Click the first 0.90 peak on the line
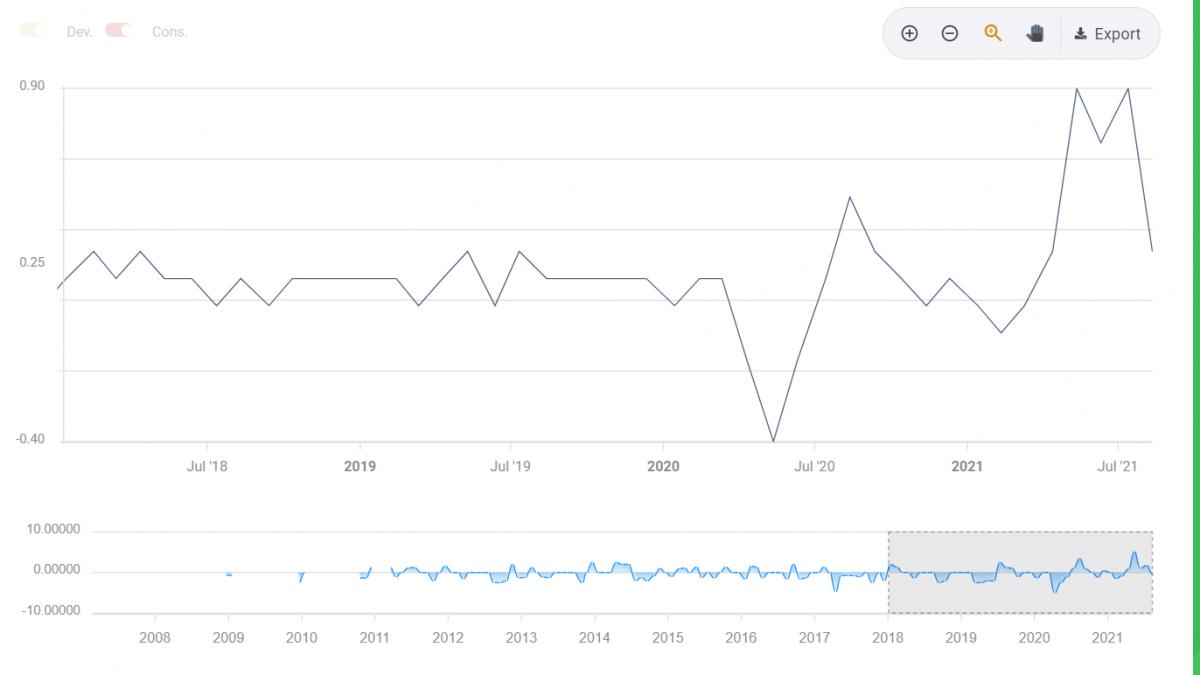This screenshot has height=675, width=1200. (x=1076, y=88)
